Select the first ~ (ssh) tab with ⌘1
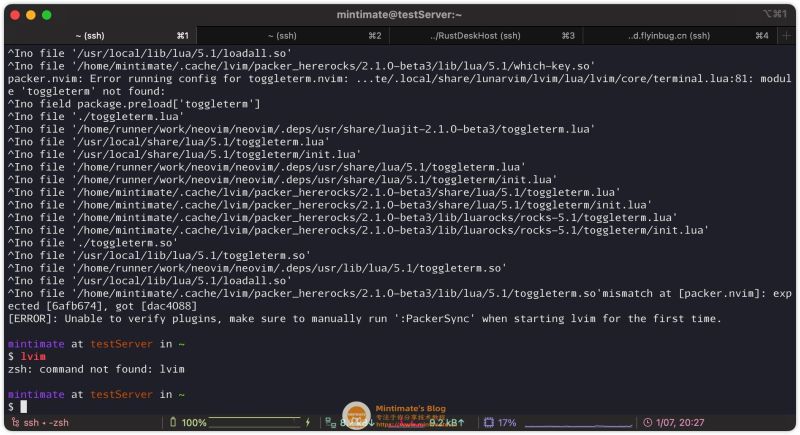The width and height of the screenshot is (800, 435). click(x=100, y=36)
